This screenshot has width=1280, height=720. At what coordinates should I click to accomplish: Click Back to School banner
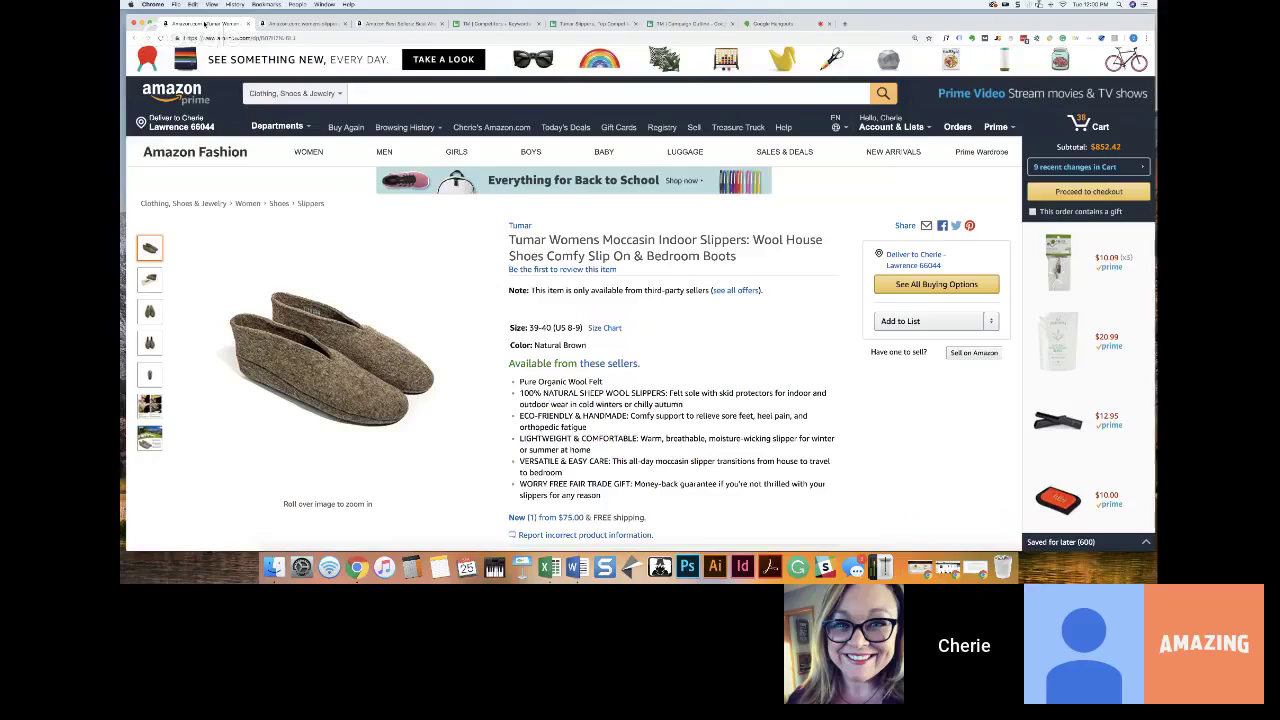[x=574, y=181]
